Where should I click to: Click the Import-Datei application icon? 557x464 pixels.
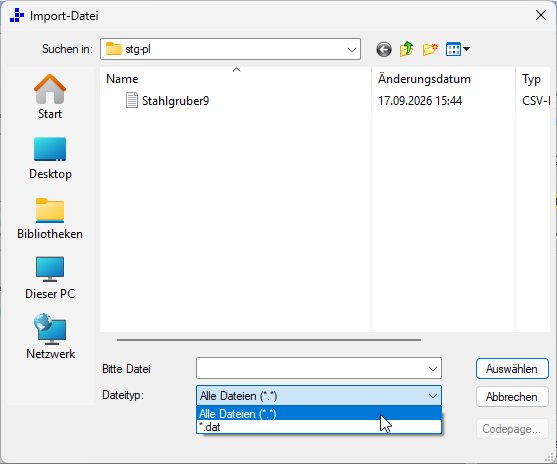point(17,15)
